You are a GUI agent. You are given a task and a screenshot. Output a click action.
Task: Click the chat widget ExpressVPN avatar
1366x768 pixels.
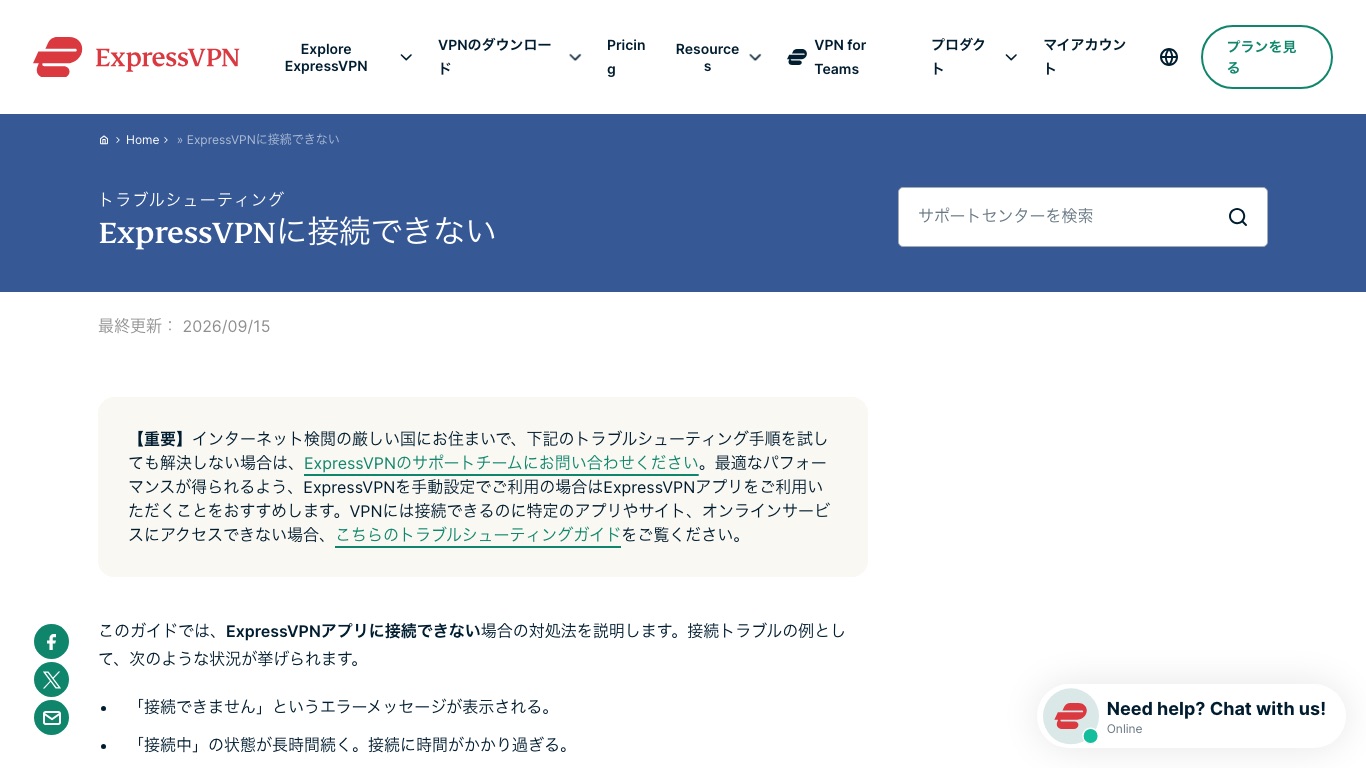[1071, 716]
